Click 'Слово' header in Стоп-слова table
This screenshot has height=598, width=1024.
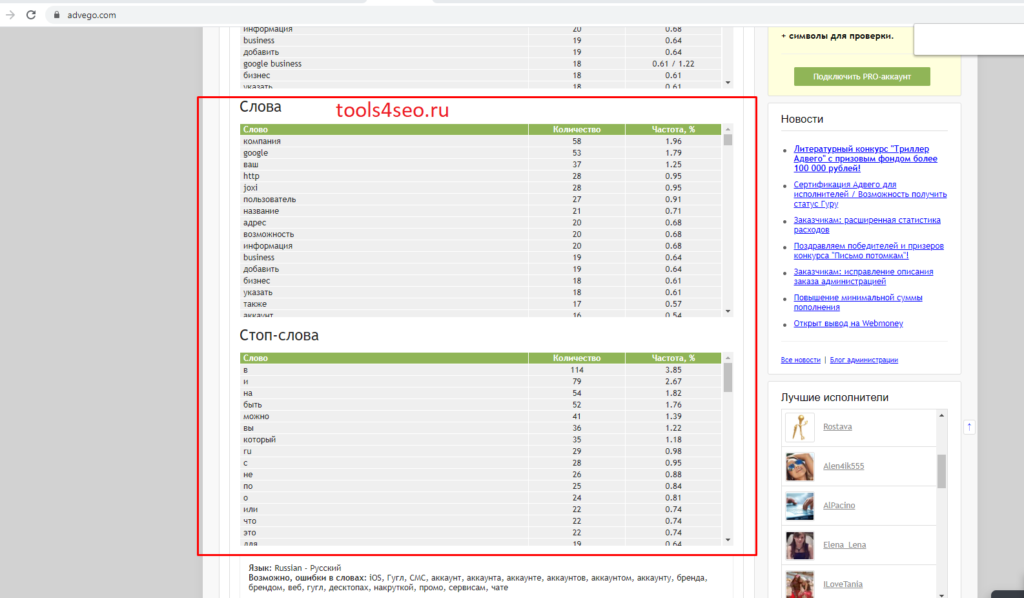(384, 358)
